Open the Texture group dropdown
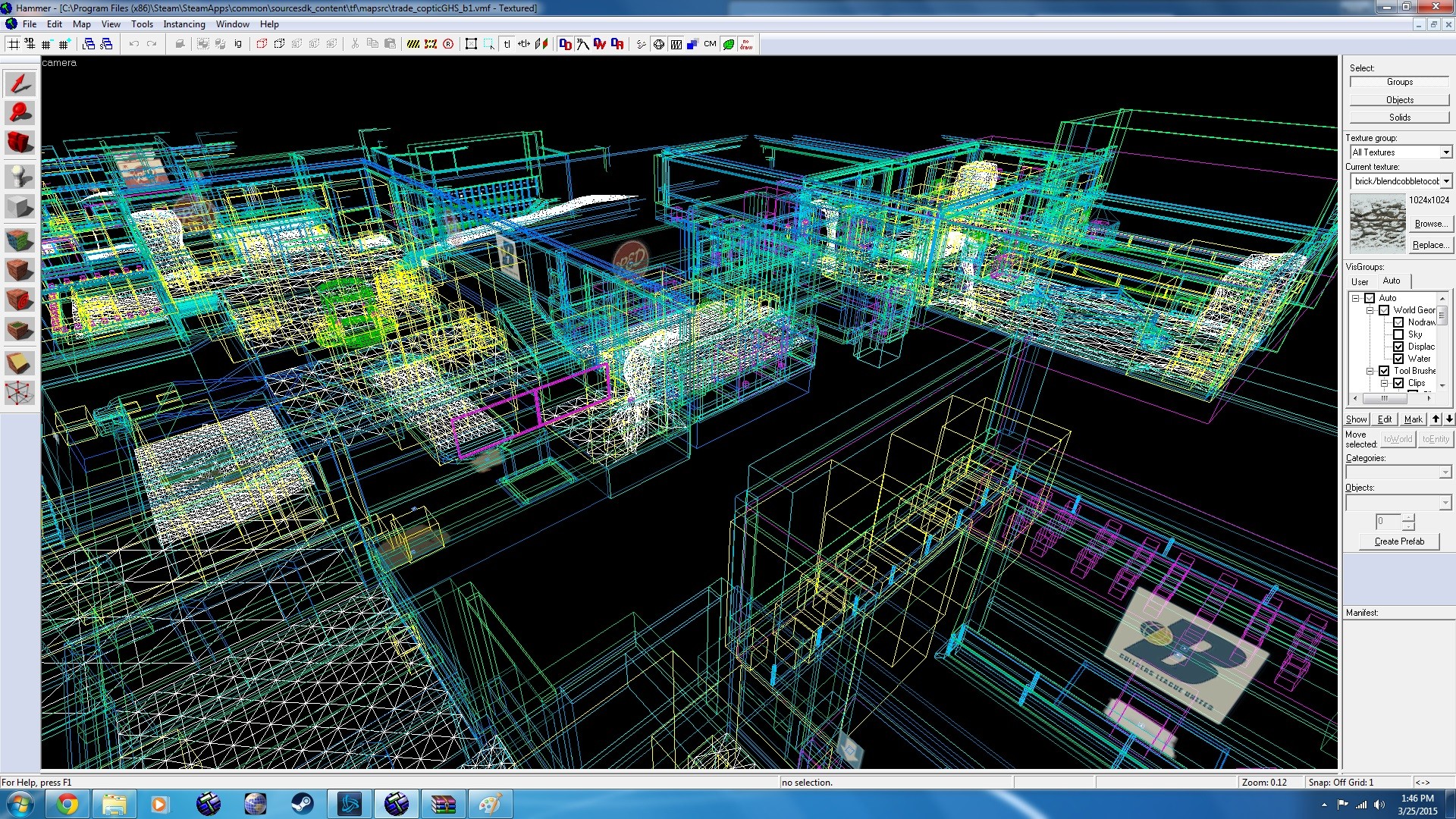The image size is (1456, 819). pyautogui.click(x=1400, y=152)
